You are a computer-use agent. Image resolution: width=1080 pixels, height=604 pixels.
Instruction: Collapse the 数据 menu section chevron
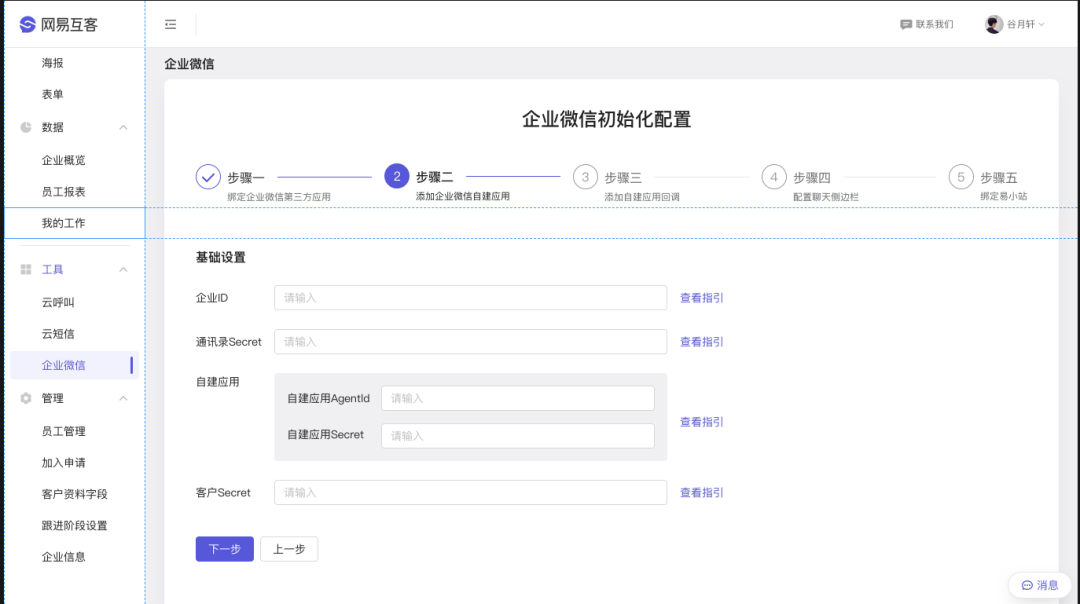click(x=123, y=127)
